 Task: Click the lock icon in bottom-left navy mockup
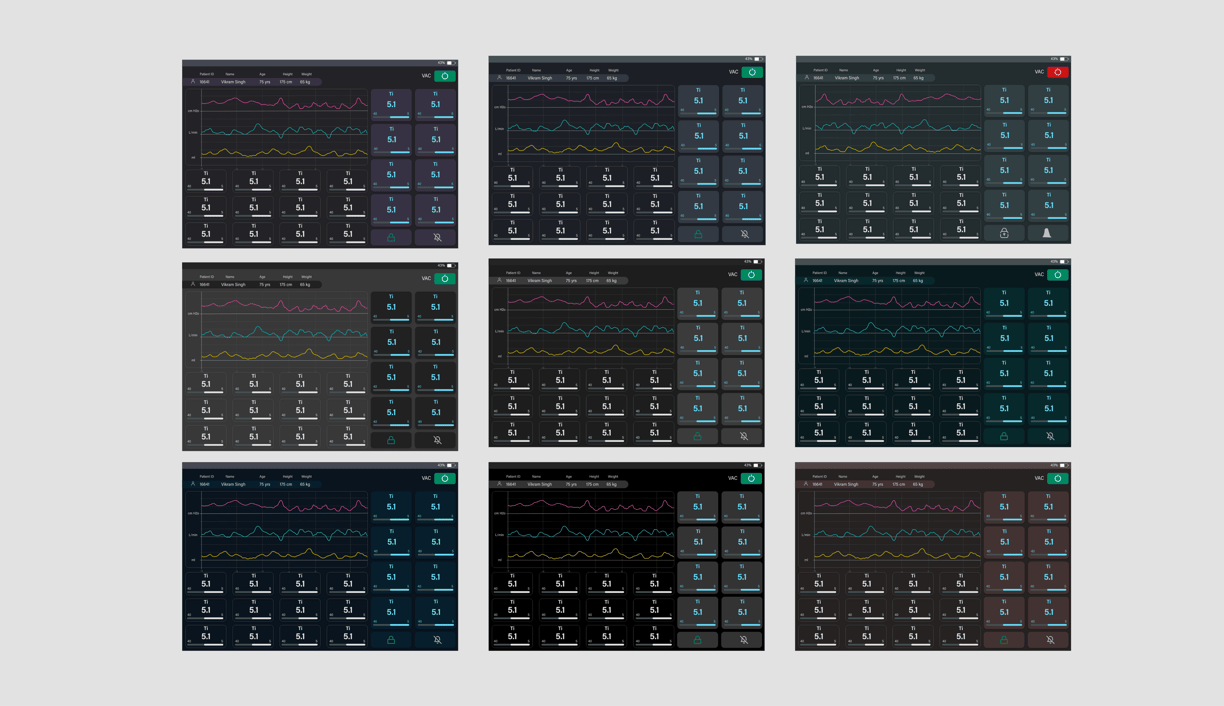(x=391, y=640)
